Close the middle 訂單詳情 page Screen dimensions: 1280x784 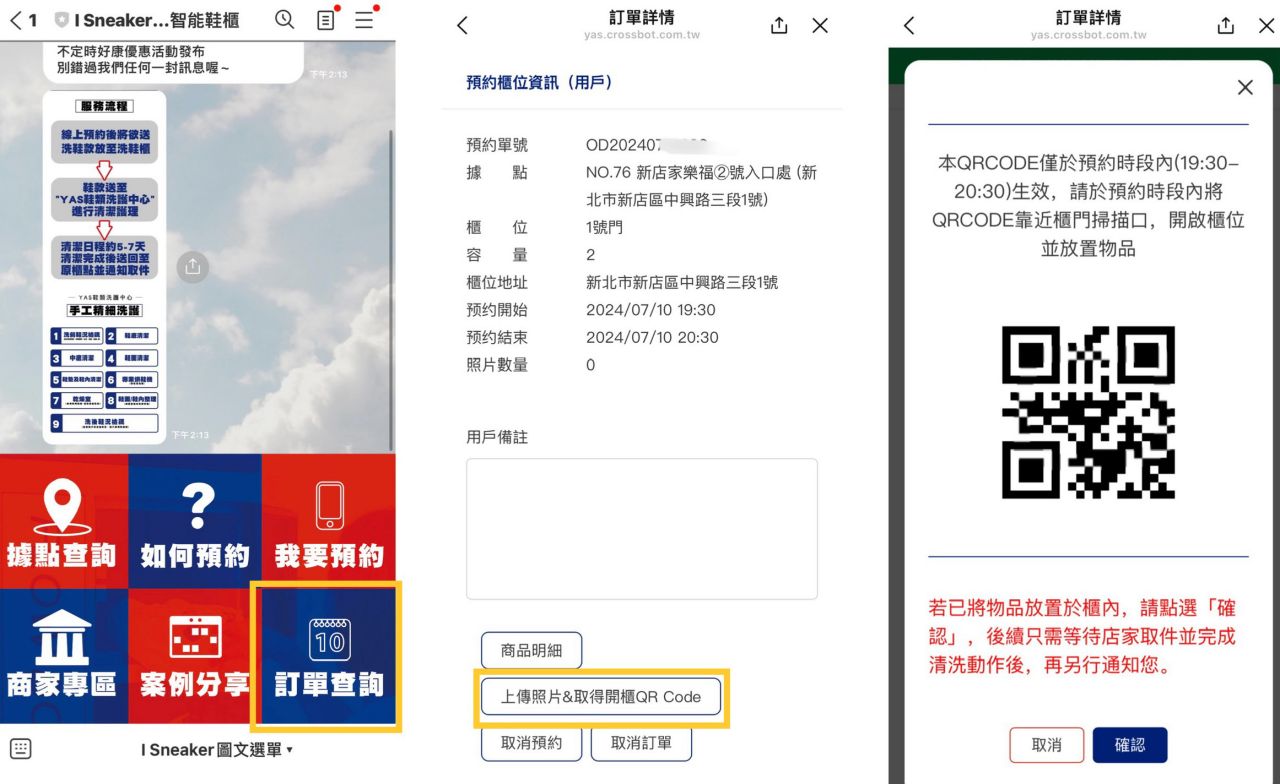pyautogui.click(x=820, y=26)
